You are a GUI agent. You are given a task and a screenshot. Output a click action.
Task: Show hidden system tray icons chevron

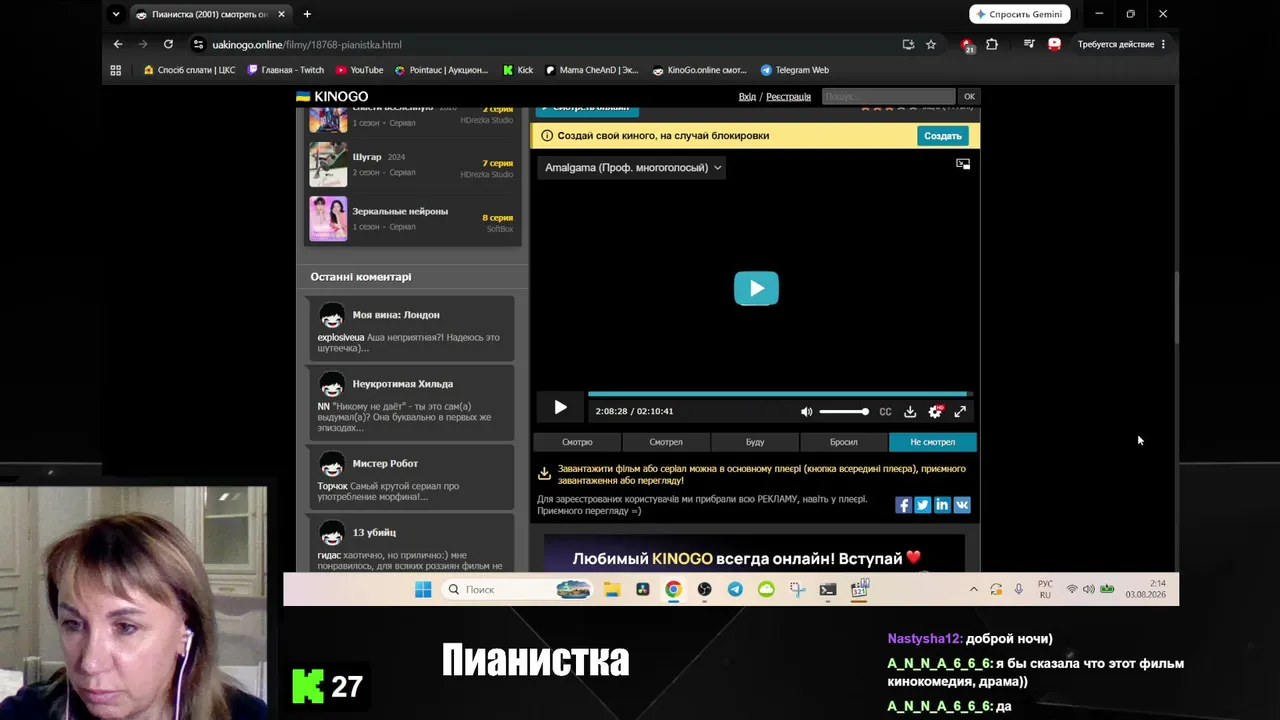coord(973,590)
